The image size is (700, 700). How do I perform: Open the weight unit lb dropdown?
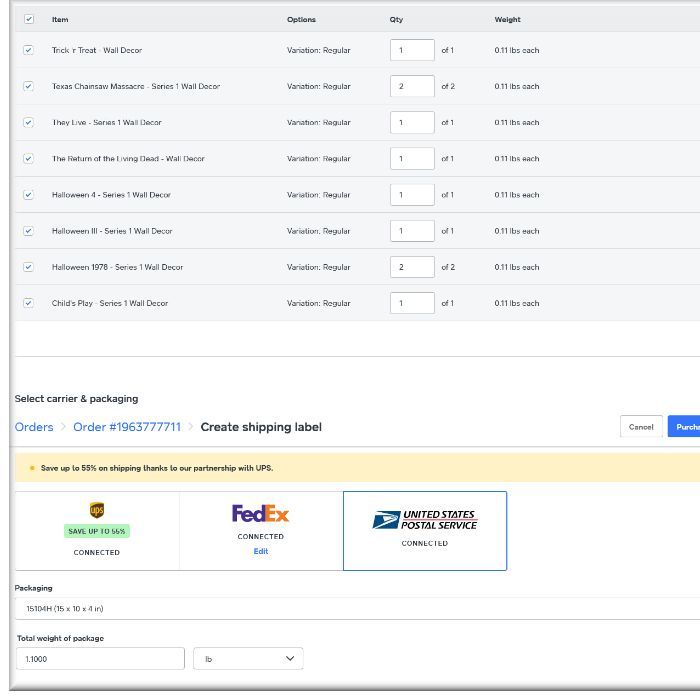248,659
